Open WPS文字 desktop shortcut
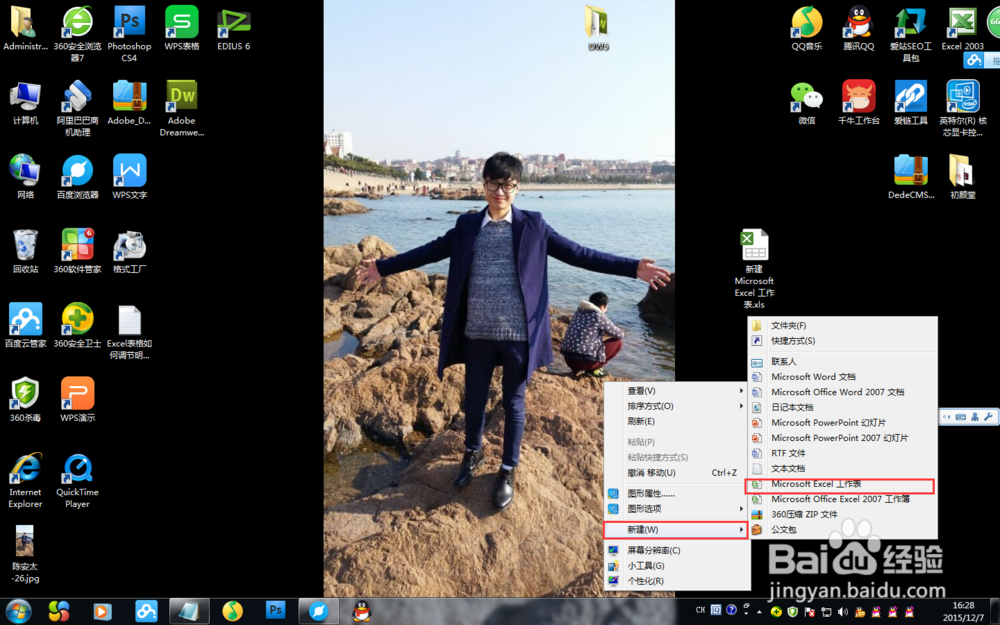 pyautogui.click(x=129, y=177)
